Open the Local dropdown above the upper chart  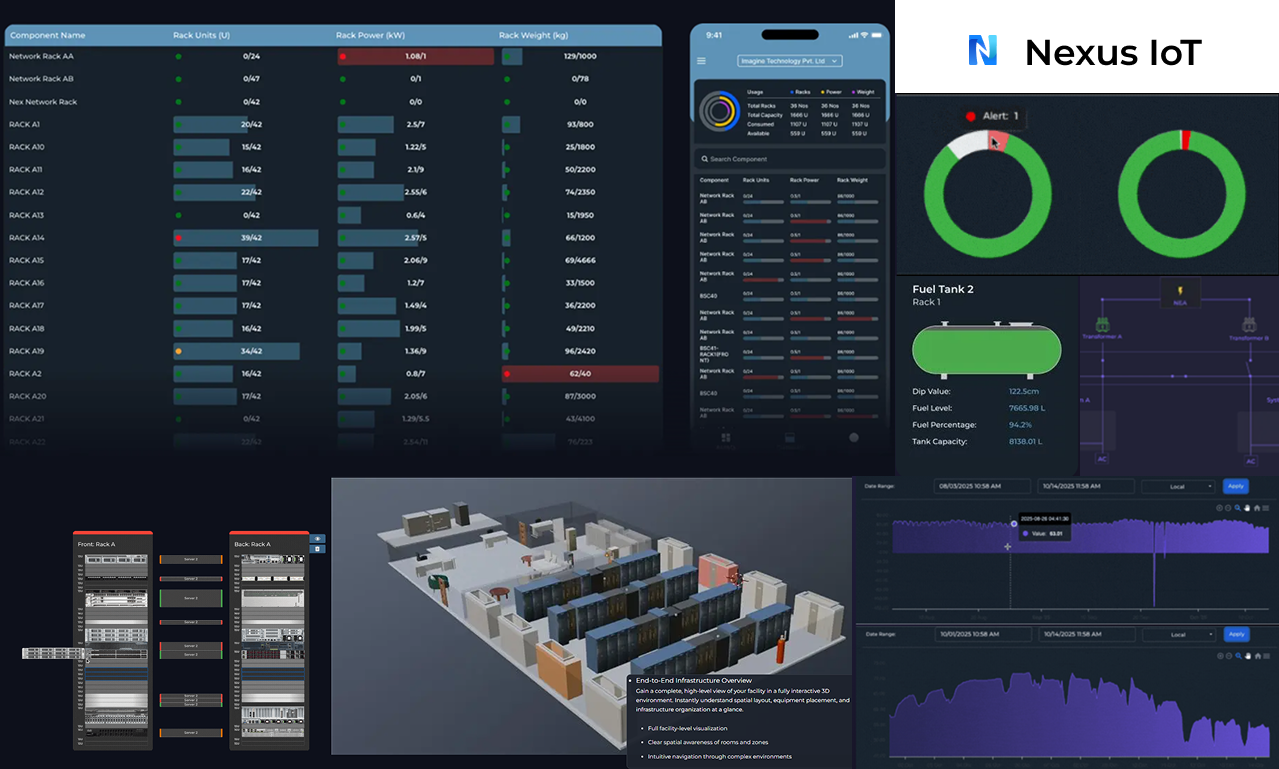click(1179, 486)
